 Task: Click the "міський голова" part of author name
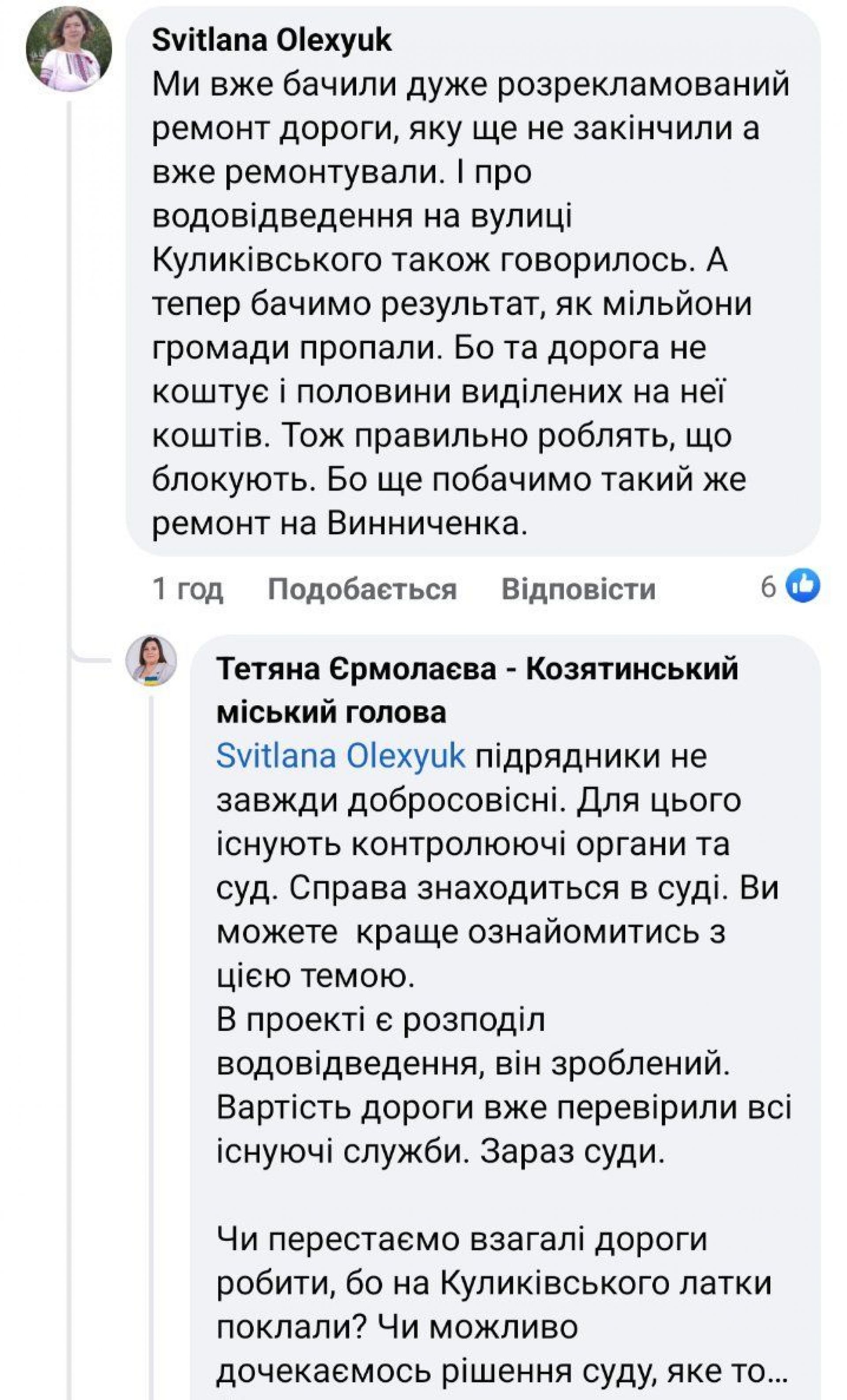click(331, 712)
